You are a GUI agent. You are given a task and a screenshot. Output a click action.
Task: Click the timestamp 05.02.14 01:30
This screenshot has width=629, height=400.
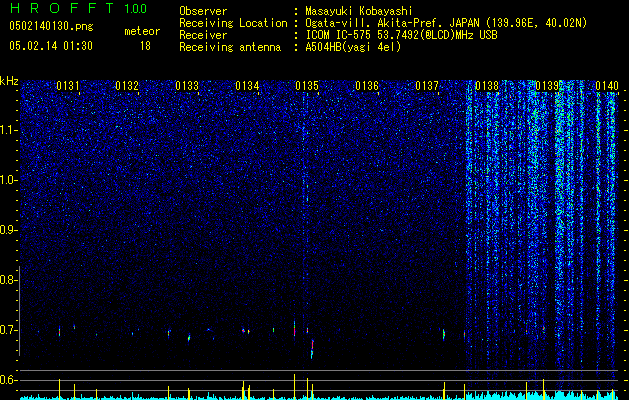click(x=51, y=46)
